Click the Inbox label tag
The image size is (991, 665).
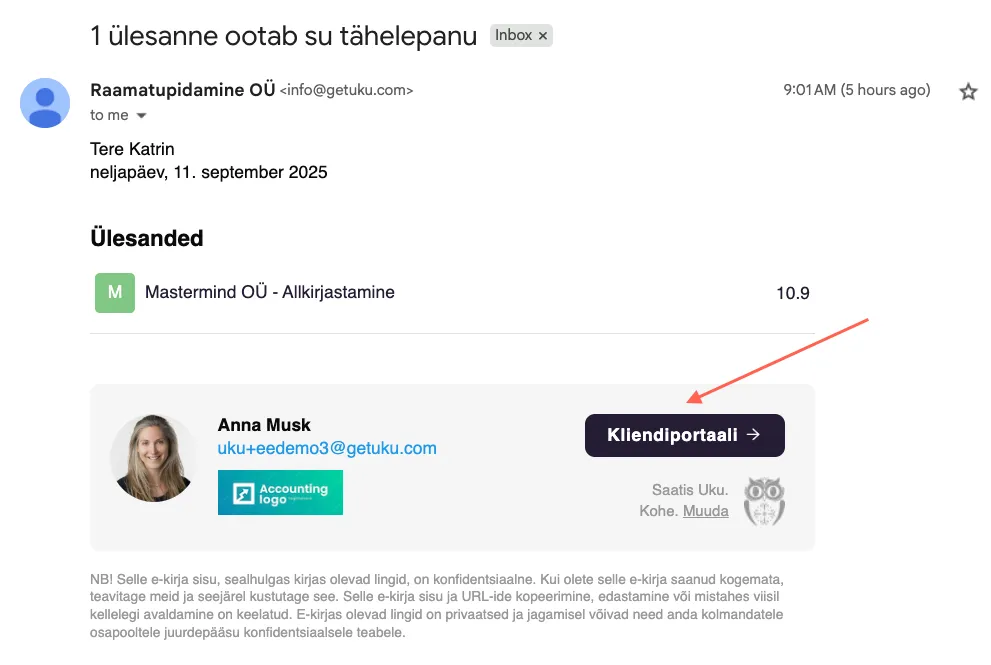pos(513,36)
